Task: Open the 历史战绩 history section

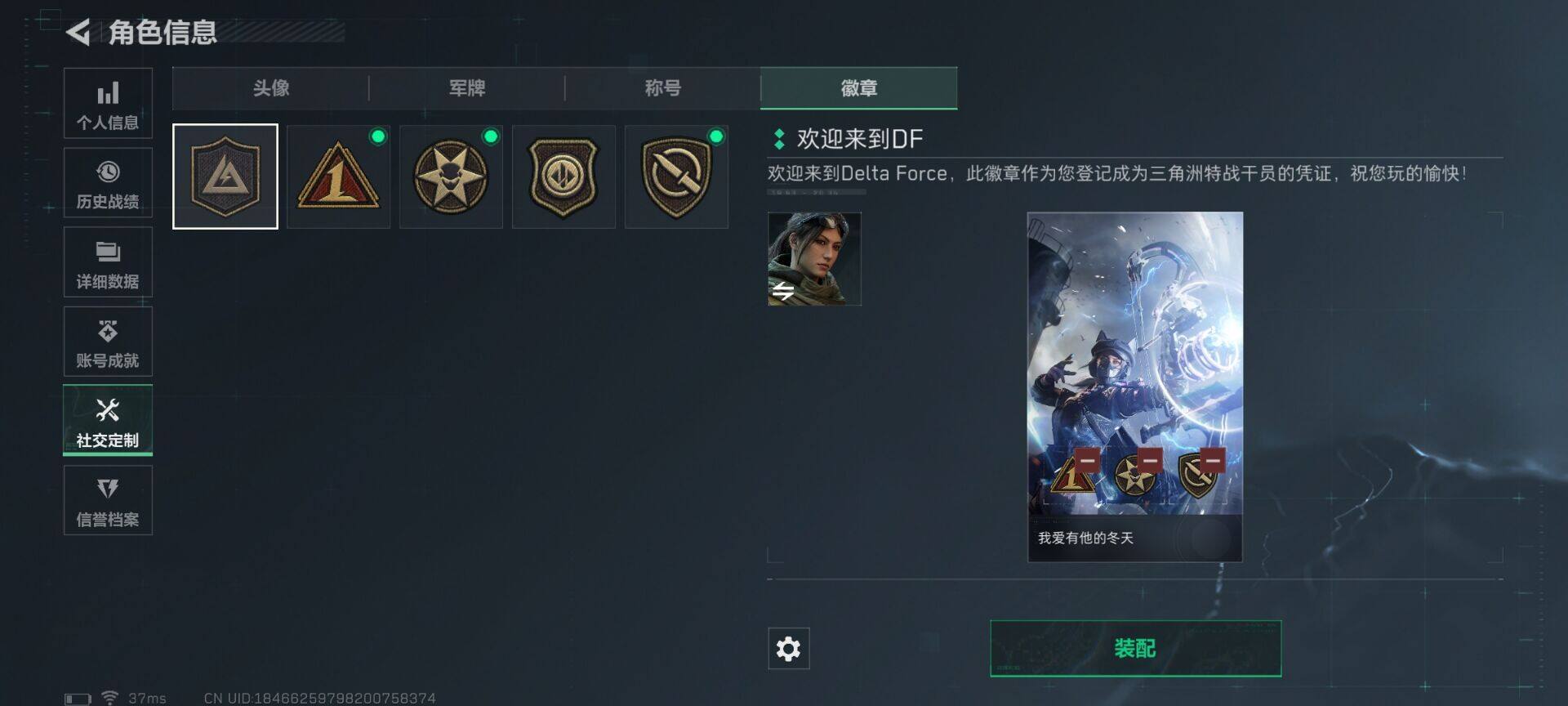Action: pos(108,182)
